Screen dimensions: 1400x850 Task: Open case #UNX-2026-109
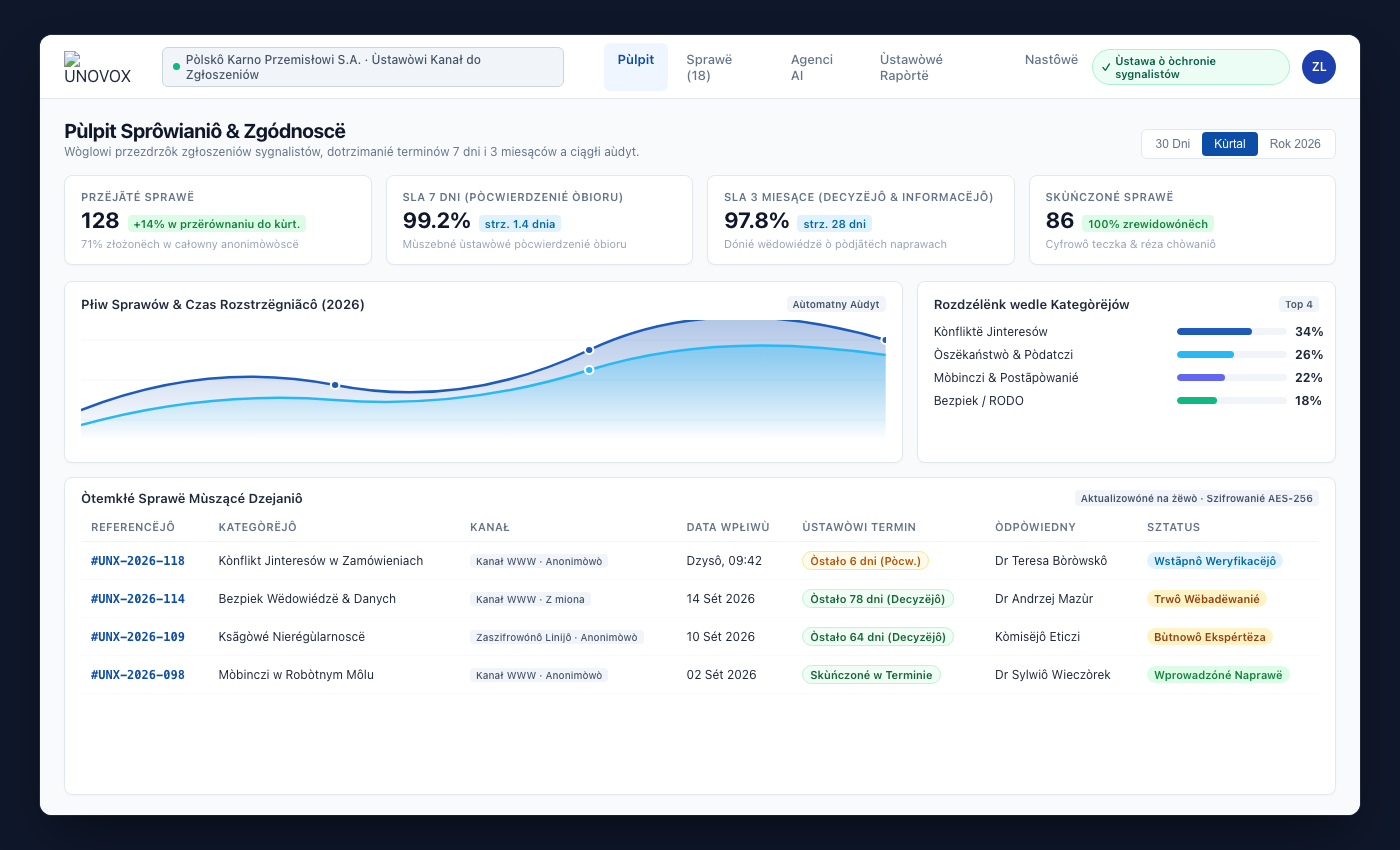point(138,637)
